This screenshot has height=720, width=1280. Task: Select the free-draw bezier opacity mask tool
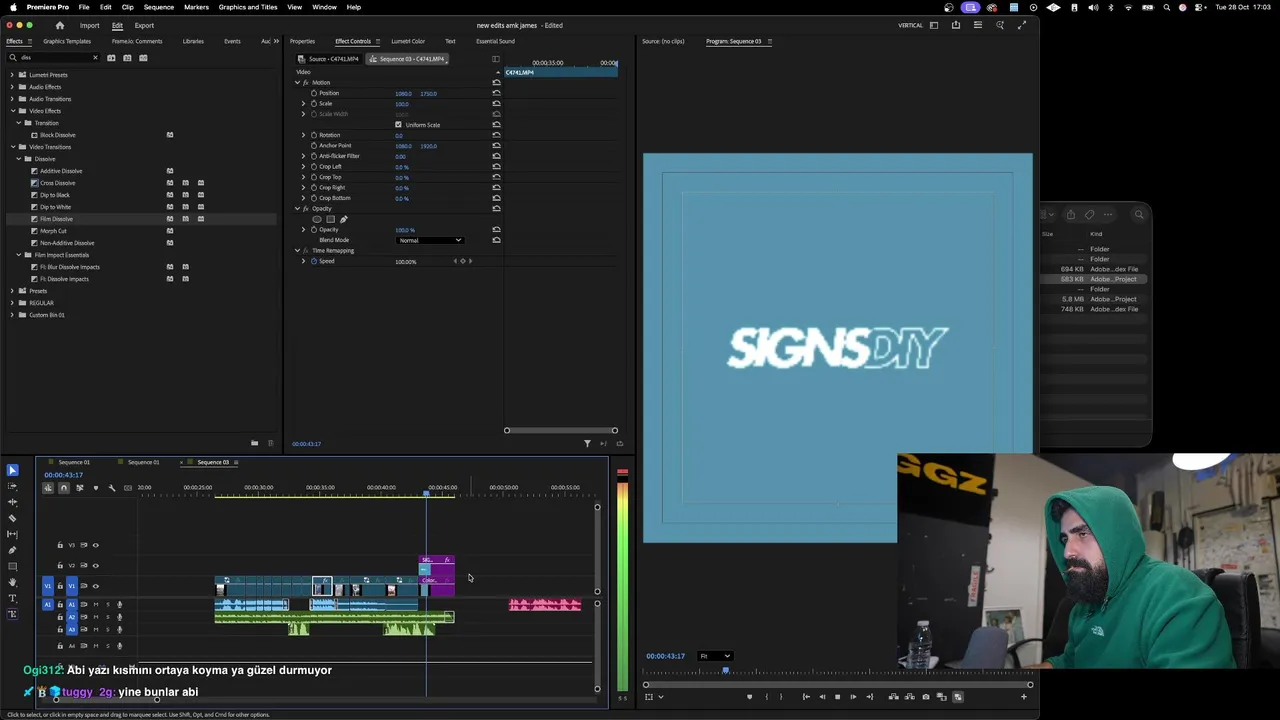click(343, 219)
